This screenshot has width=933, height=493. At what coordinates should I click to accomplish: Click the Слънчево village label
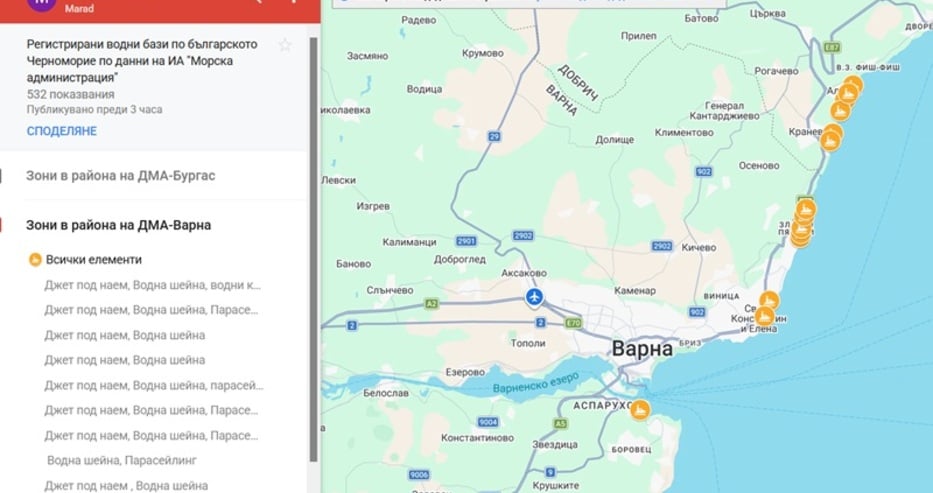click(x=390, y=290)
